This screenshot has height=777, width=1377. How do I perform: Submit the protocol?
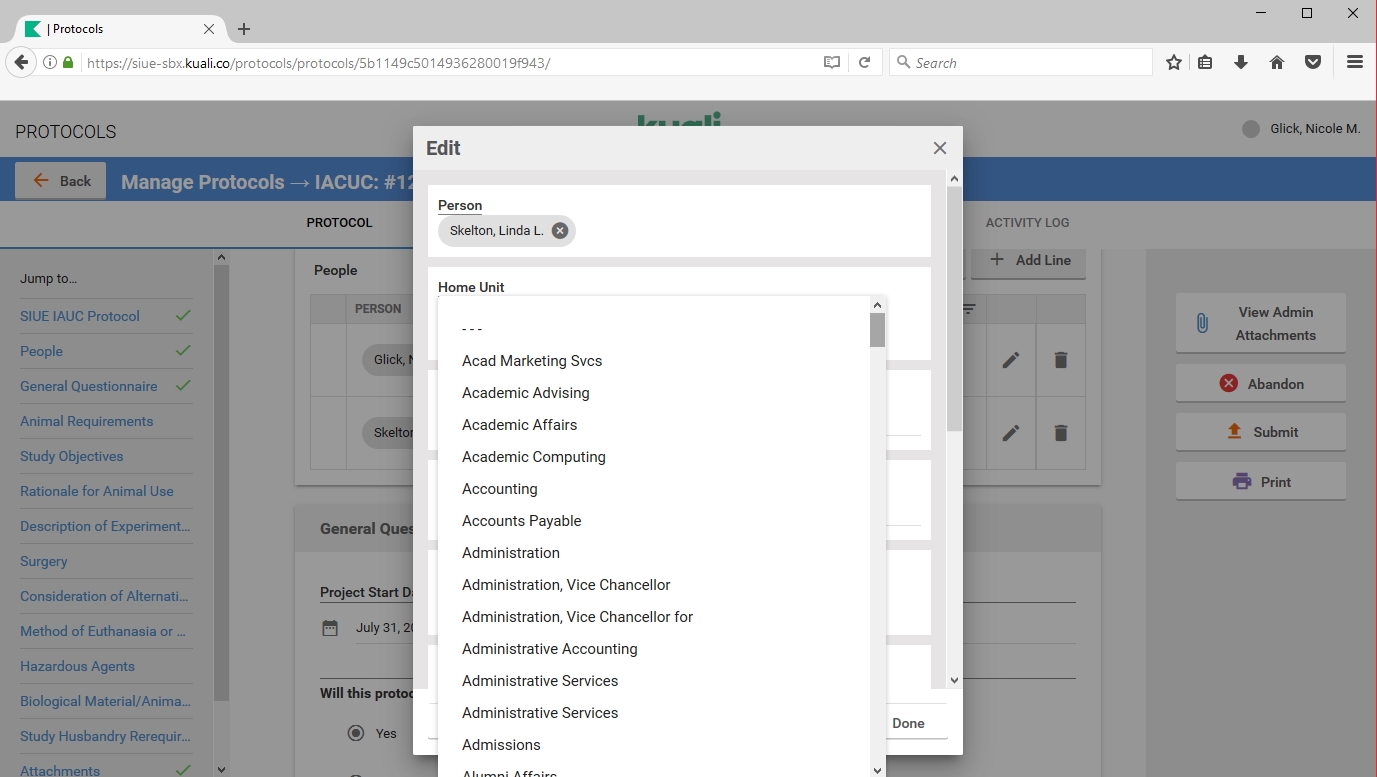tap(1260, 432)
